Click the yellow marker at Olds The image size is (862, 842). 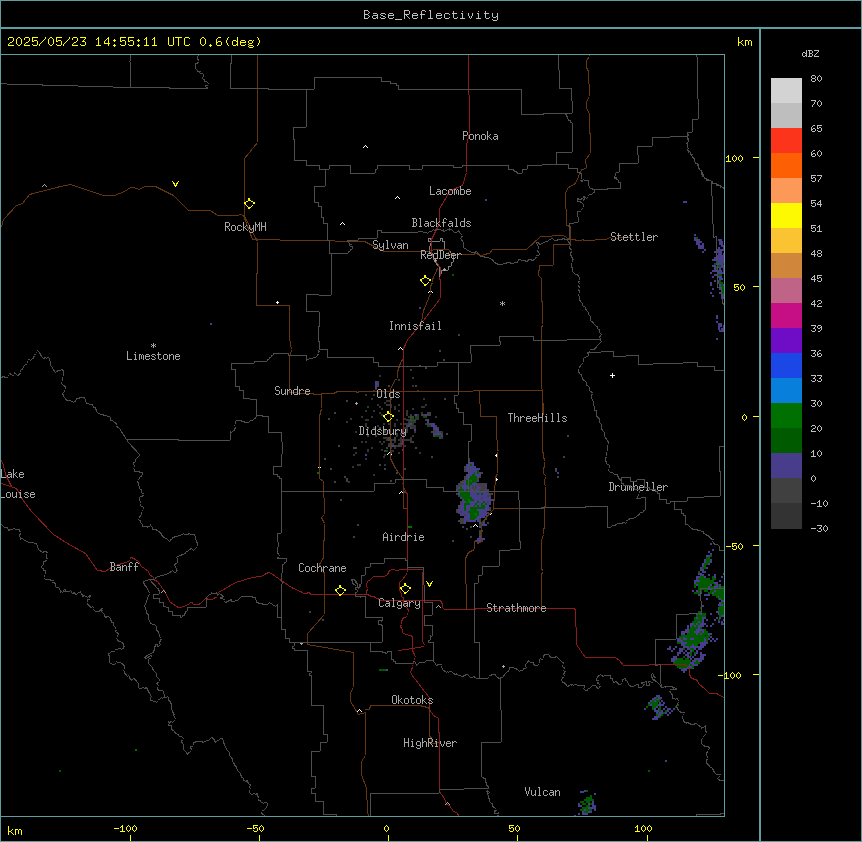388,417
